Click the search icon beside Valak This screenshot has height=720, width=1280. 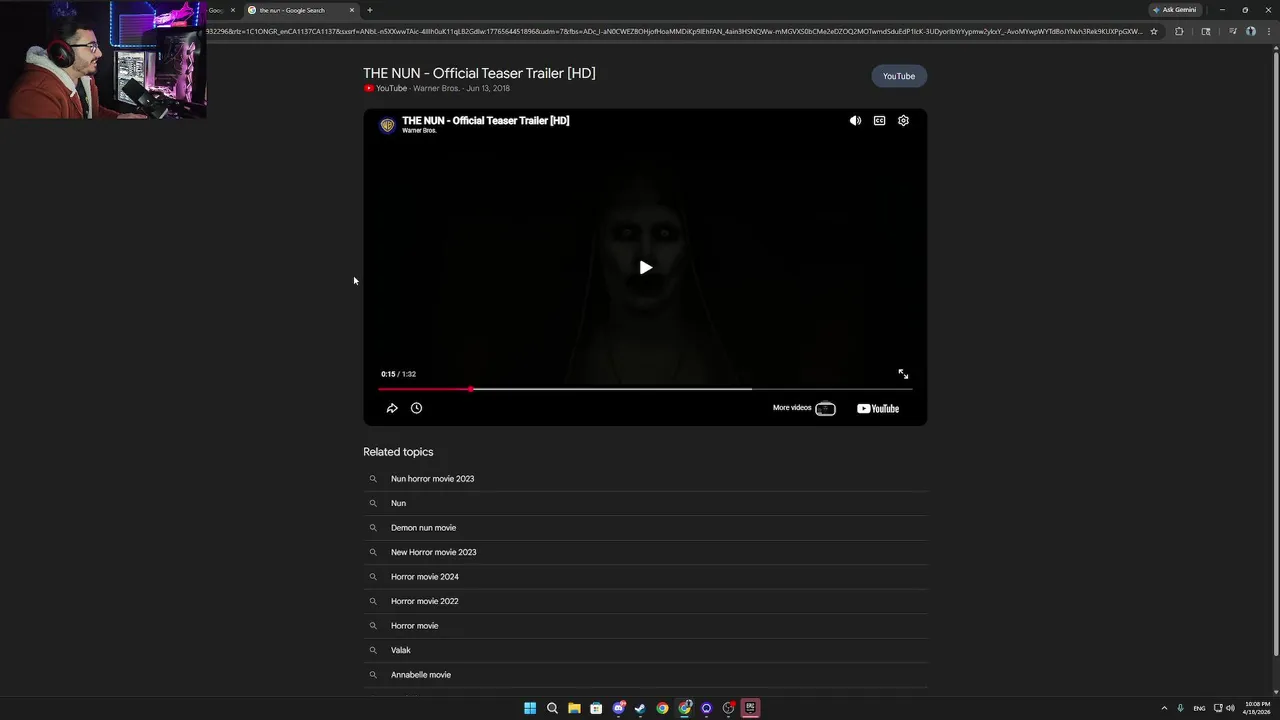pyautogui.click(x=373, y=650)
